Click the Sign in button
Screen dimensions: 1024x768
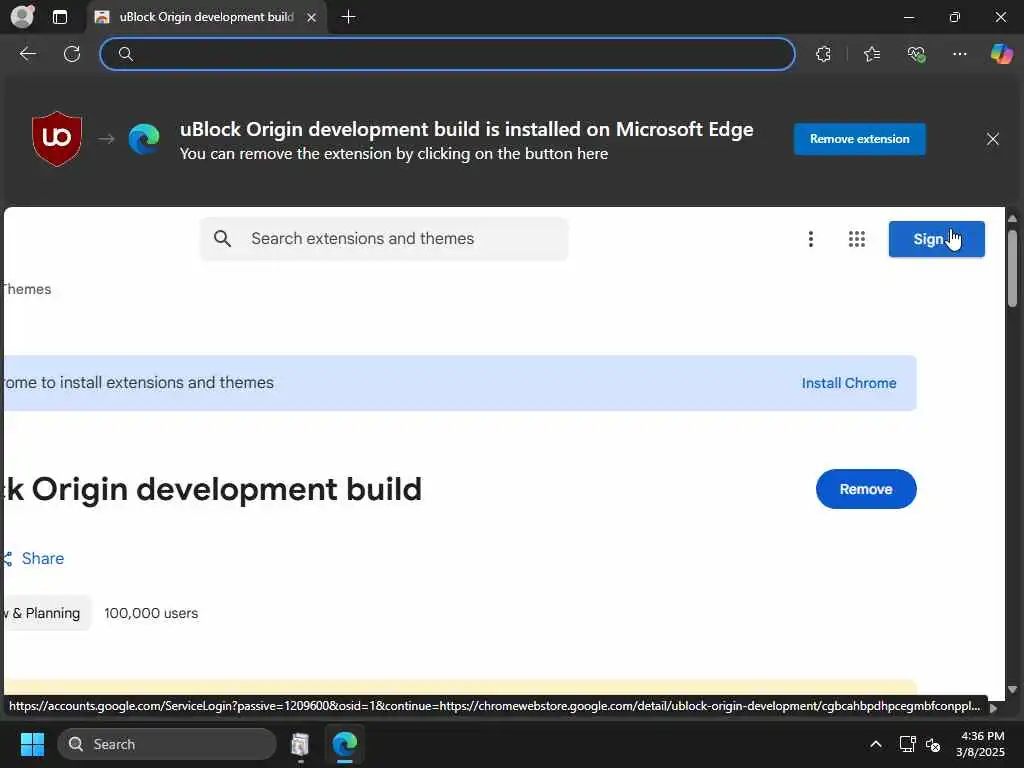coord(936,239)
